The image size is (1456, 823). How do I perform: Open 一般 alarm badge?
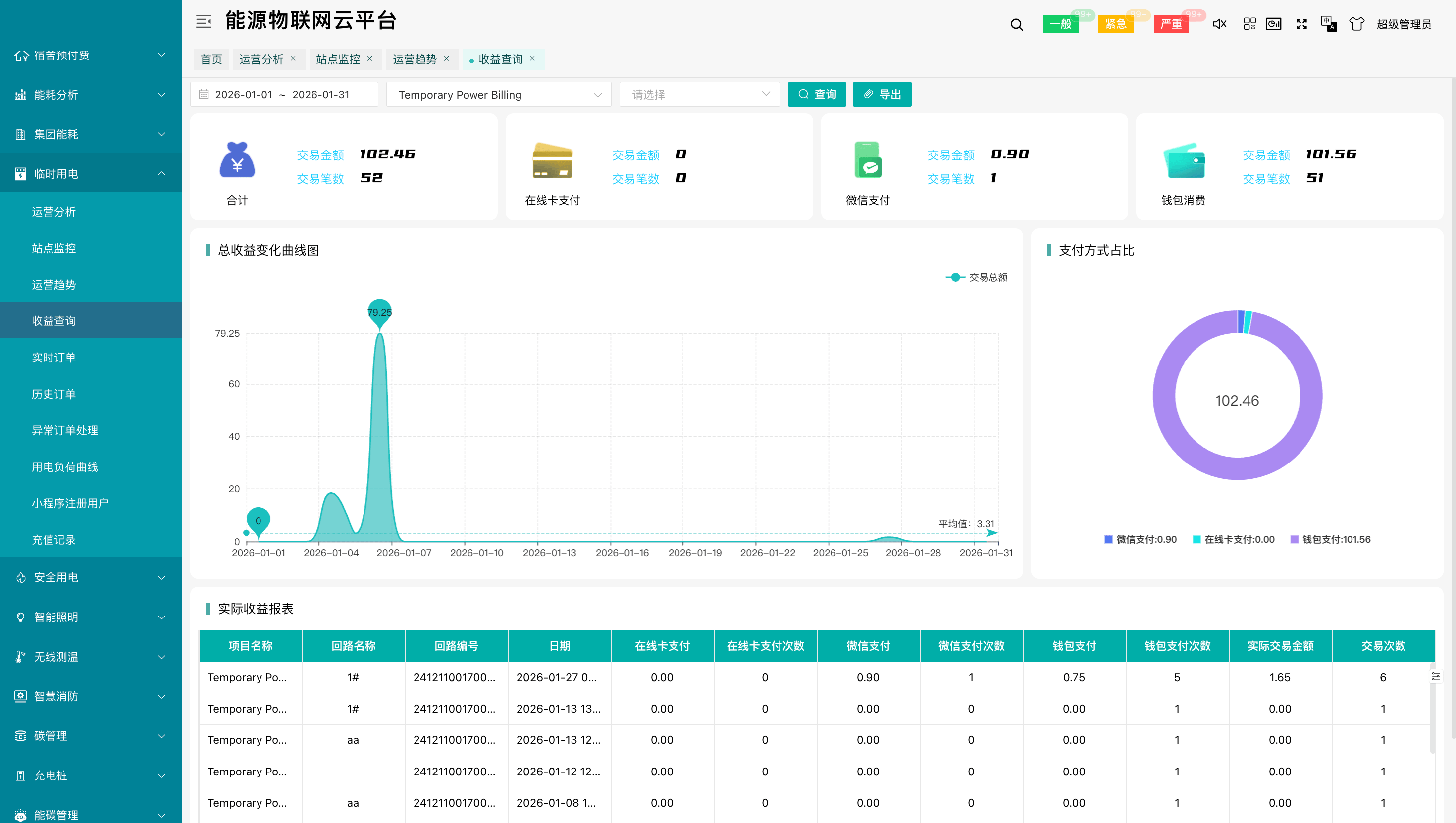point(1060,24)
